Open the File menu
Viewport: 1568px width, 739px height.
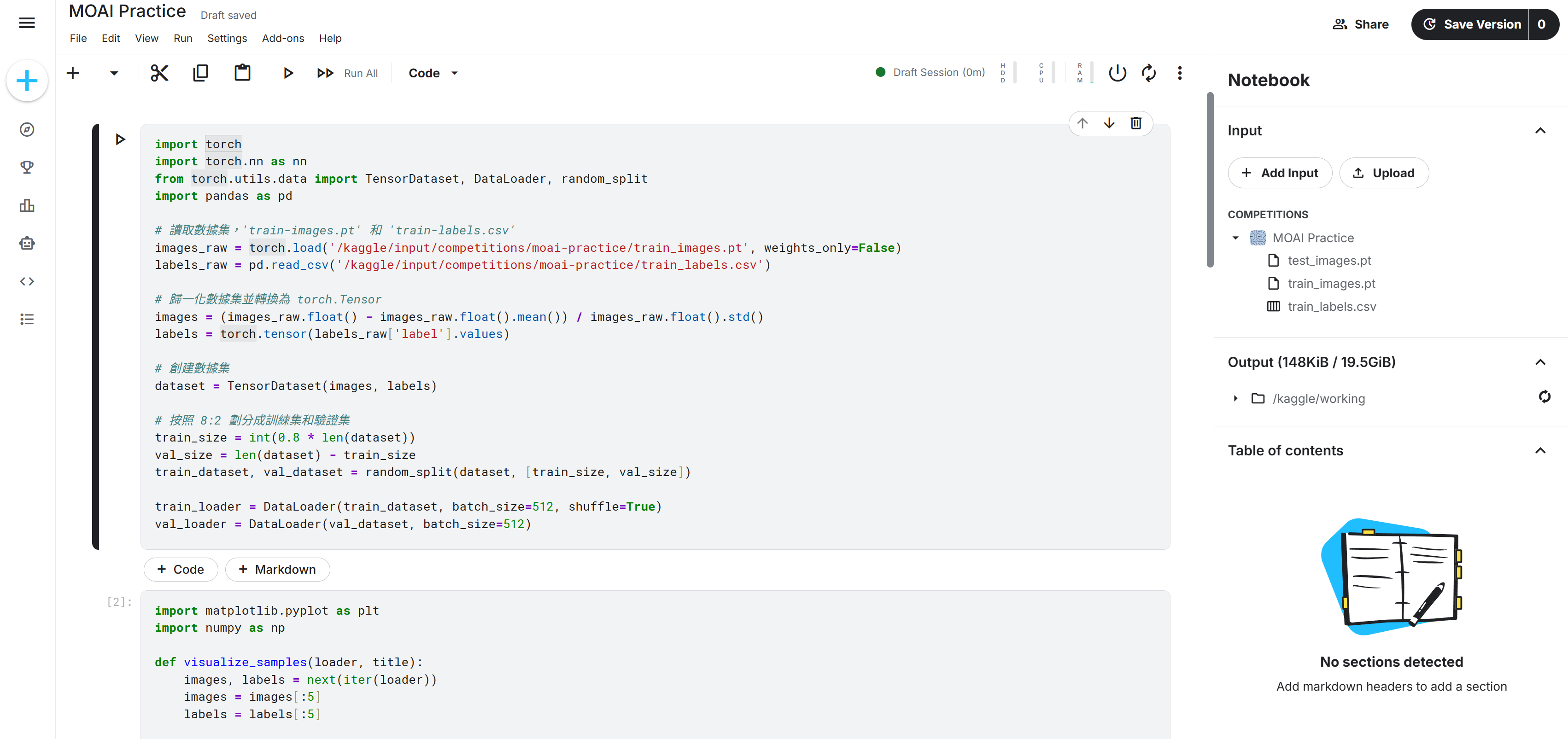(78, 38)
